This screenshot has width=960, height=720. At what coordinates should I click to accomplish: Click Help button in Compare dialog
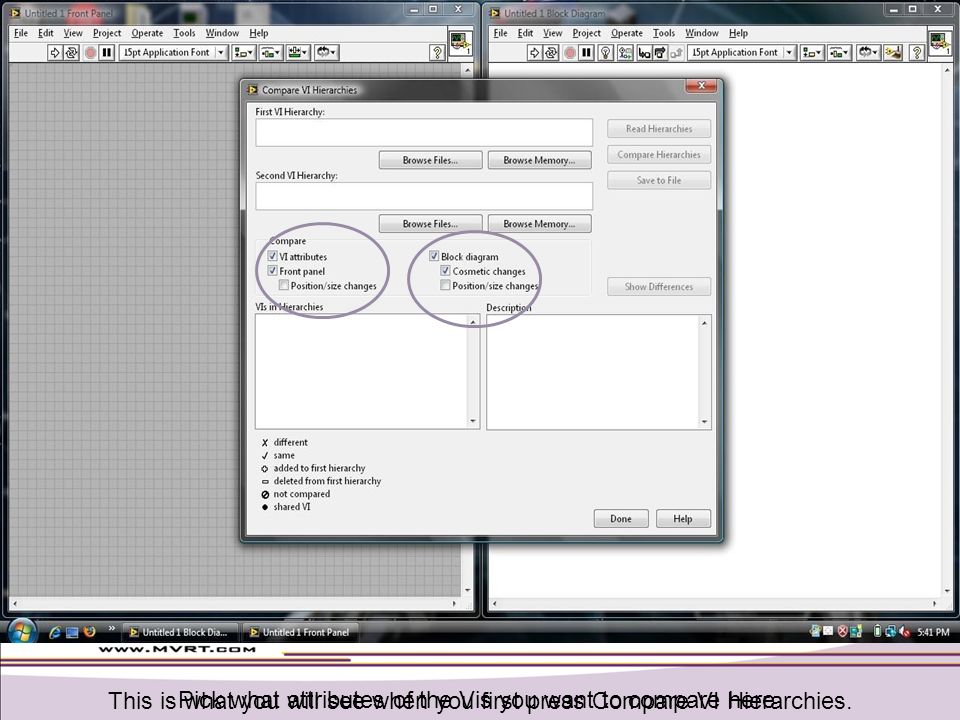click(683, 519)
